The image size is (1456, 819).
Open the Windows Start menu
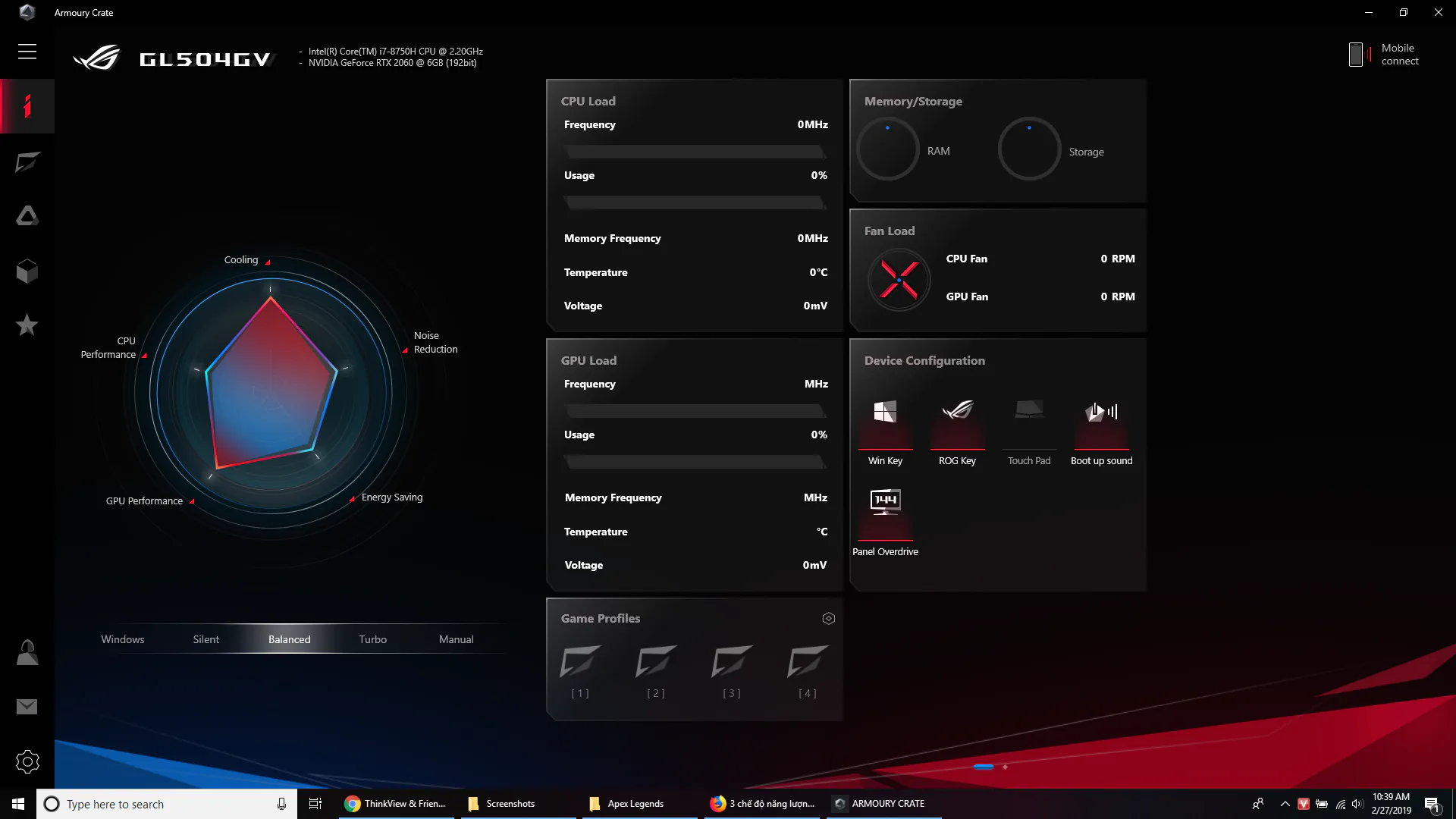[x=18, y=804]
